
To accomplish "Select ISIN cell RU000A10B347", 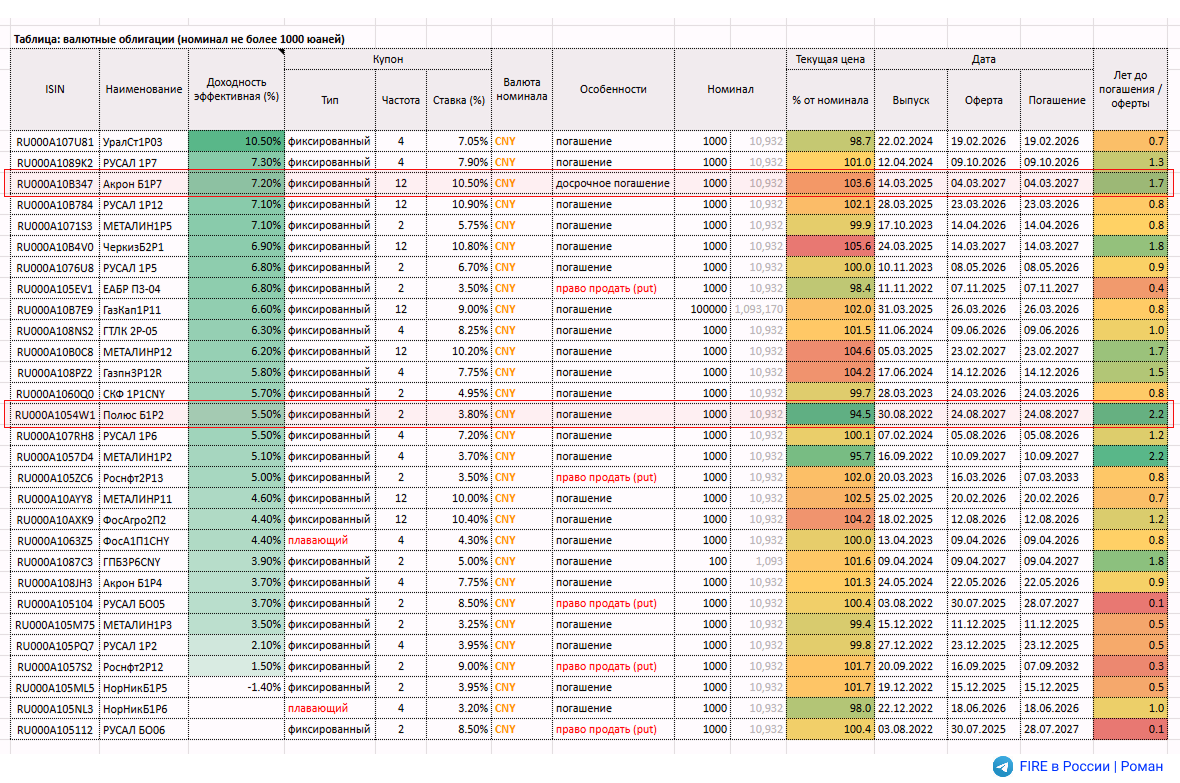I will (x=55, y=184).
